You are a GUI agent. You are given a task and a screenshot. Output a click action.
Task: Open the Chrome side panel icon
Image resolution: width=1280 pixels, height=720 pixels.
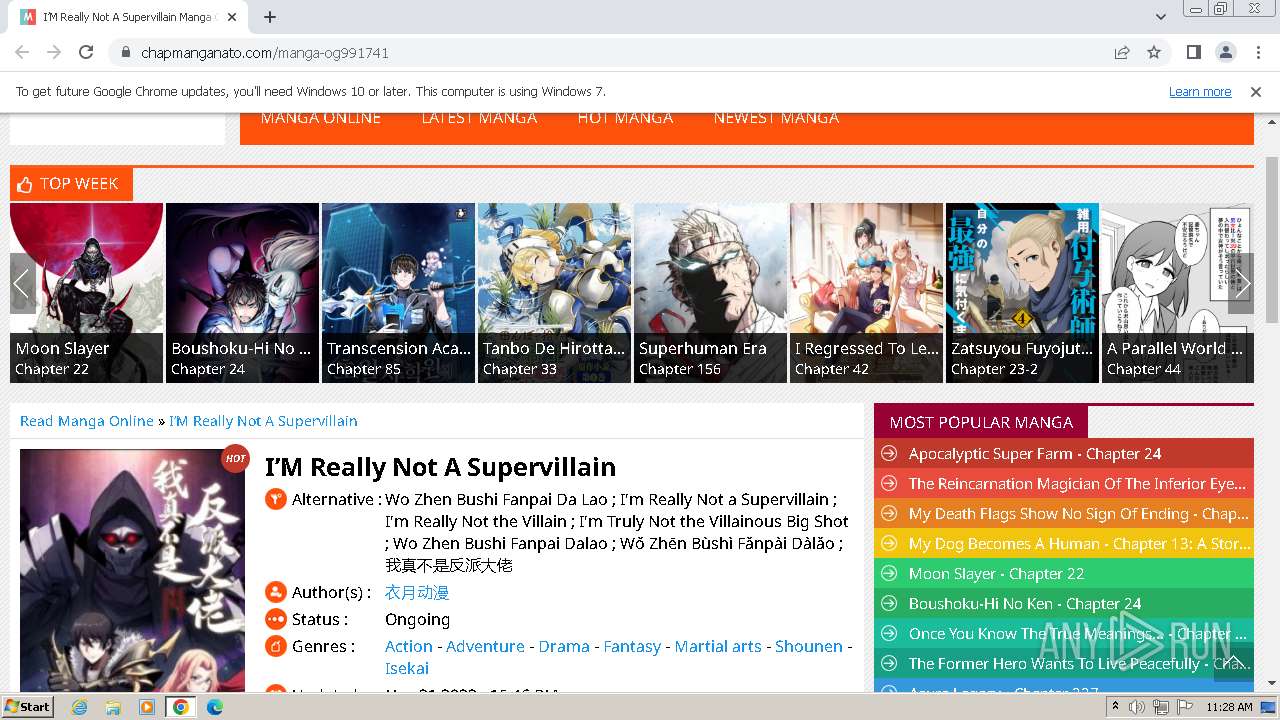(x=1193, y=52)
